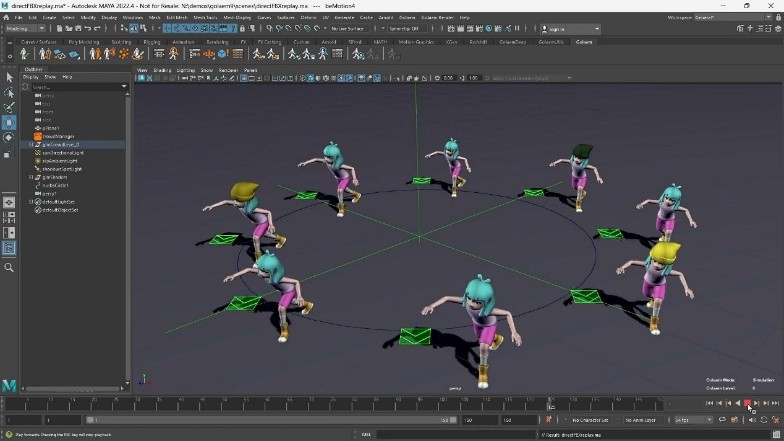Select sunDirectionalLight in the Outliner
The image size is (784, 441).
click(x=63, y=152)
